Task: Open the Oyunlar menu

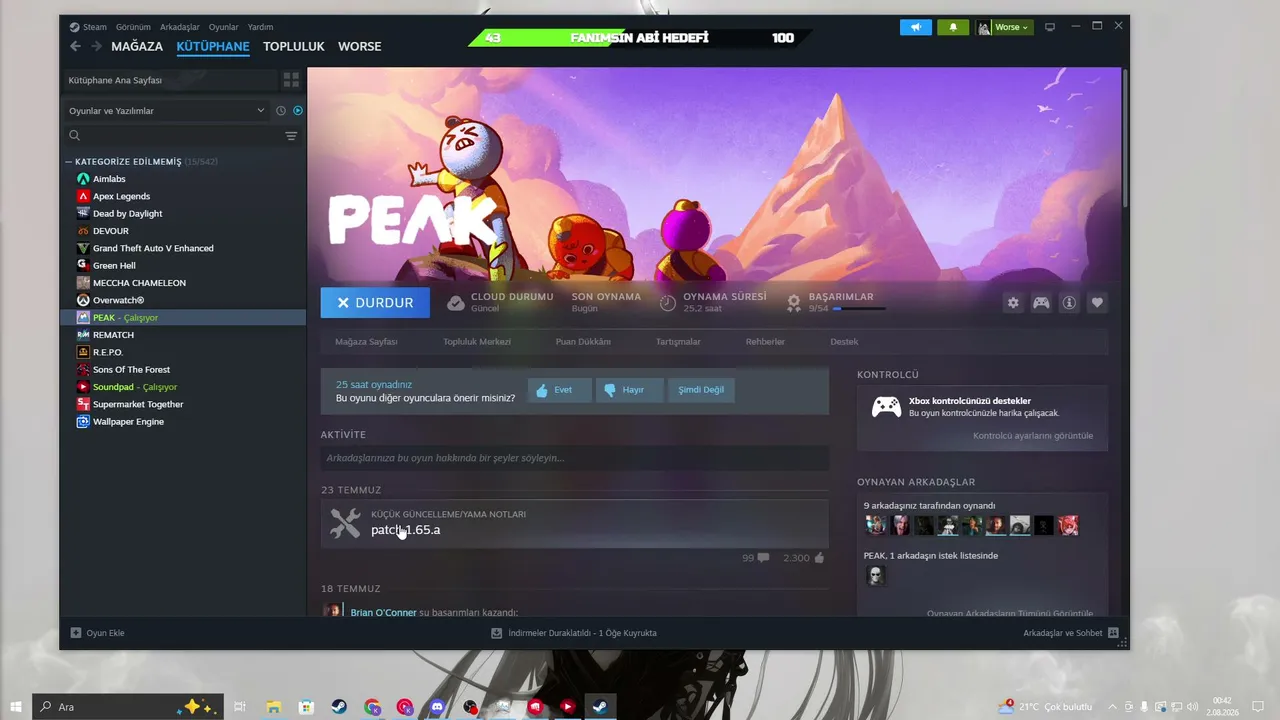Action: (x=224, y=27)
